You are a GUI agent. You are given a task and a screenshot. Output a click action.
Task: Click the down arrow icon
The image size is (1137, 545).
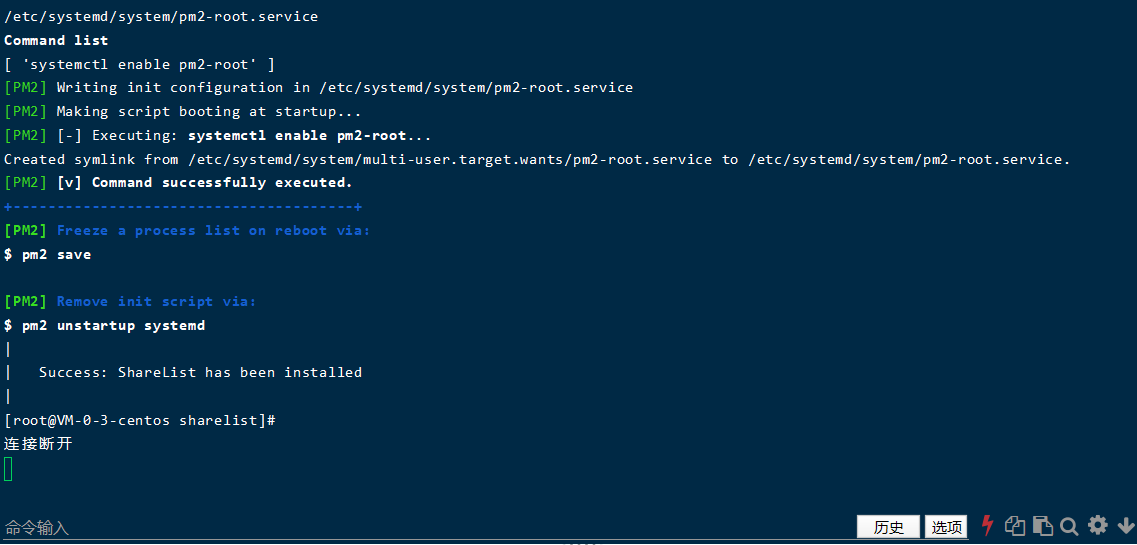click(1125, 525)
